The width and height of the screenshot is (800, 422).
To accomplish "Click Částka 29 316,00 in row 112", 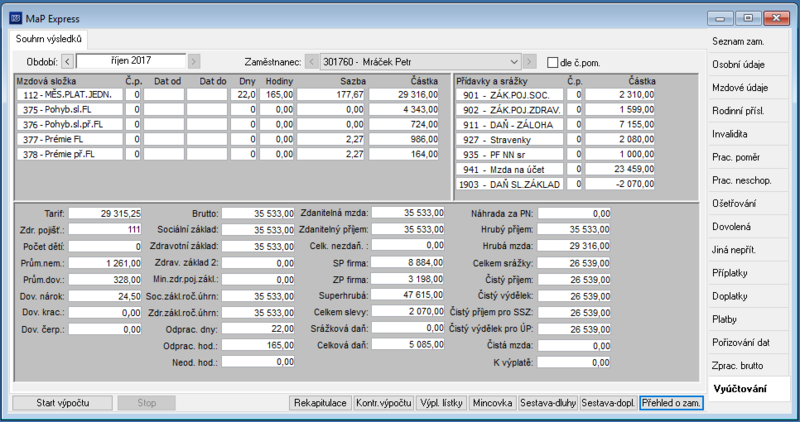I will point(404,94).
